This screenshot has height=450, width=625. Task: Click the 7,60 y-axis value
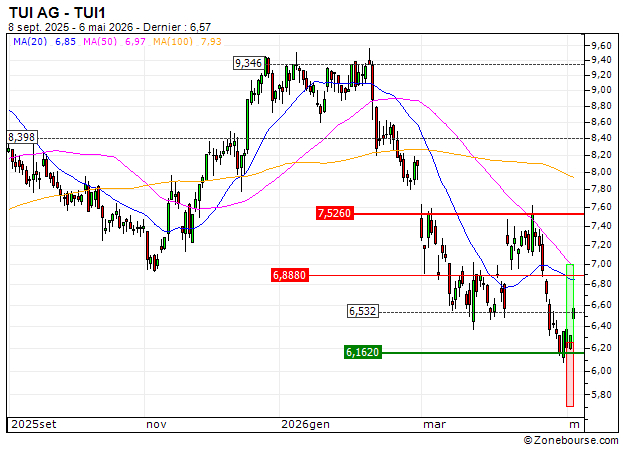click(601, 207)
